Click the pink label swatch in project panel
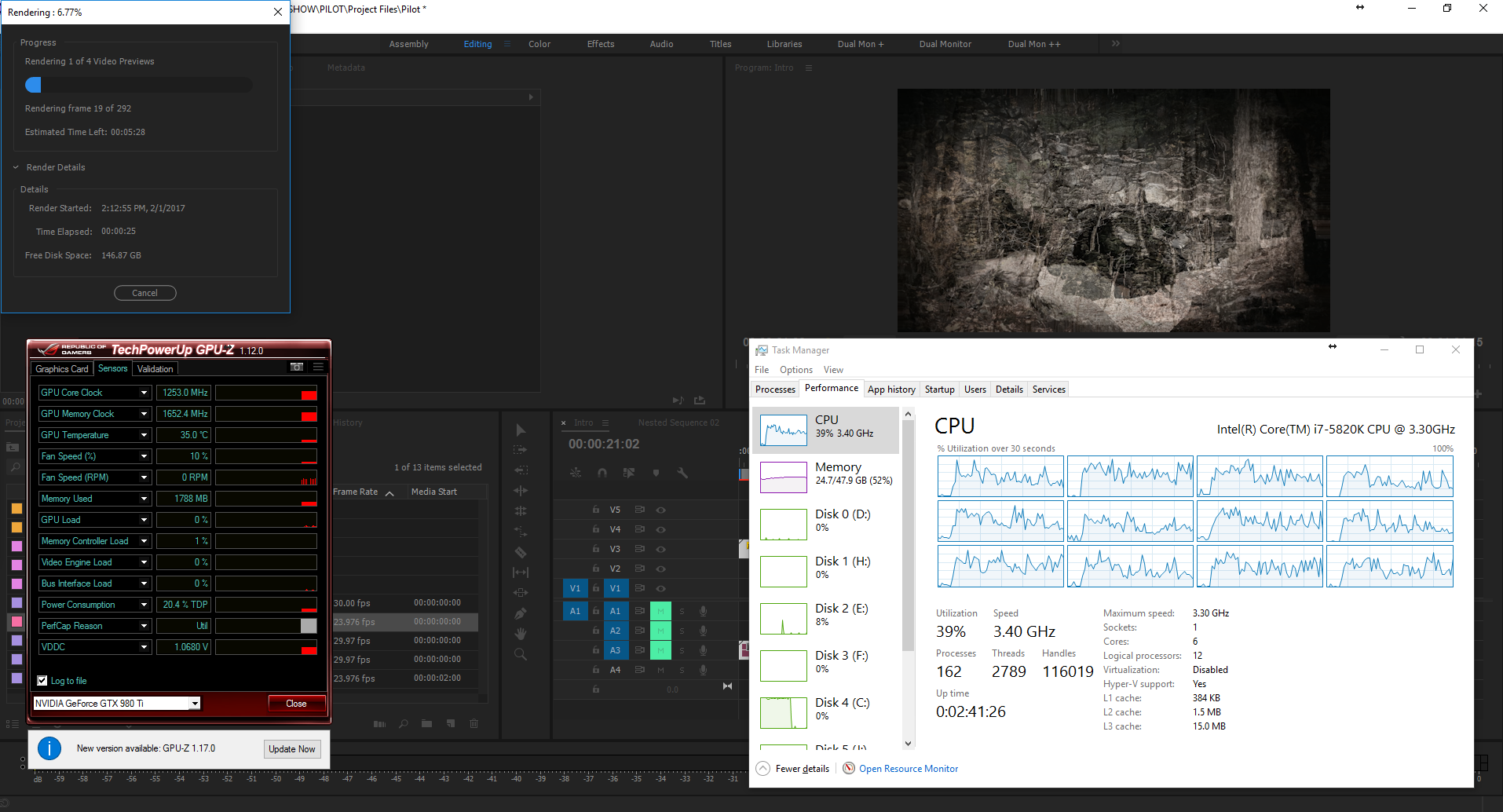Screen dimensions: 1503x812 click(x=16, y=622)
